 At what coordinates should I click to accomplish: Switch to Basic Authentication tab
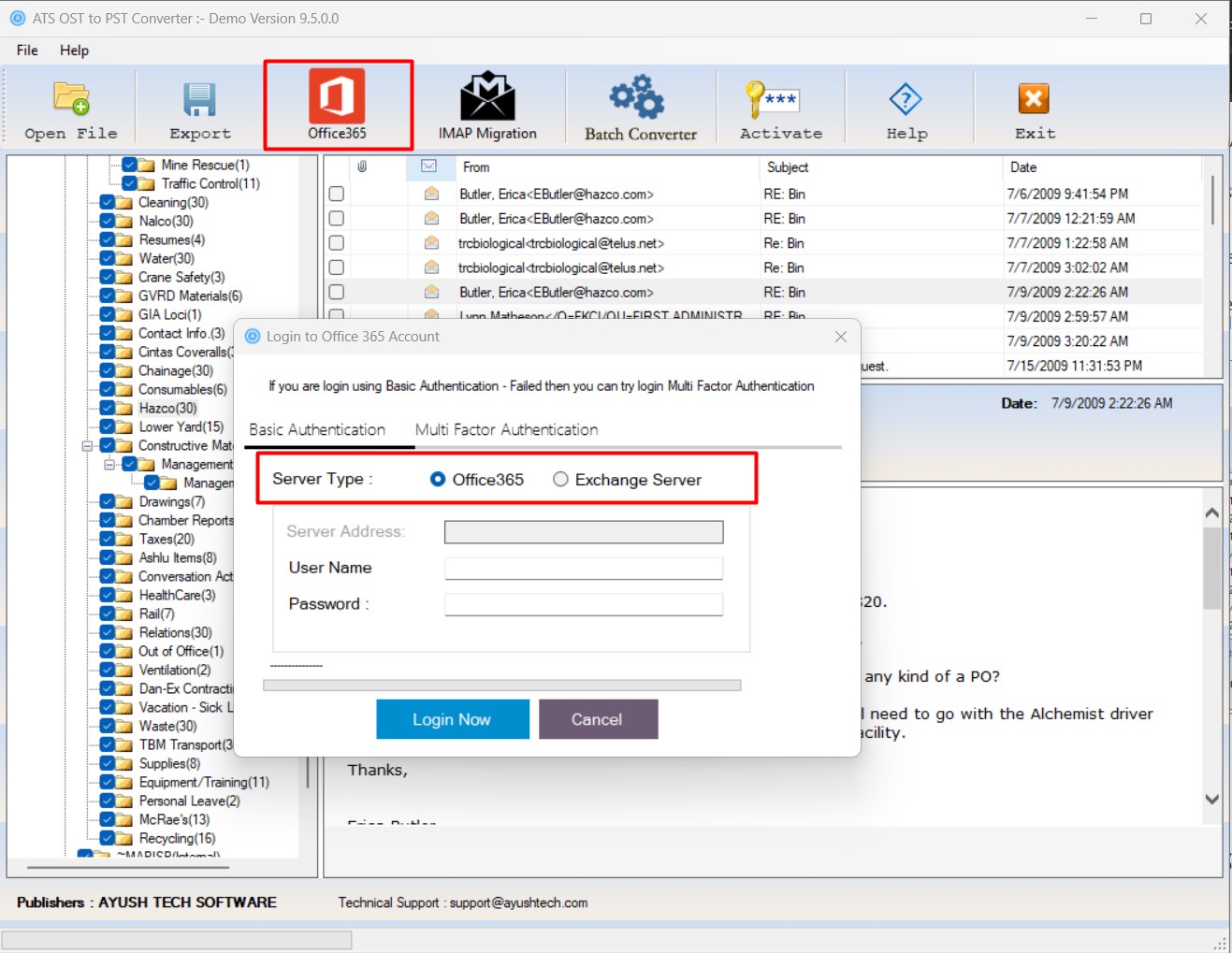click(x=317, y=429)
